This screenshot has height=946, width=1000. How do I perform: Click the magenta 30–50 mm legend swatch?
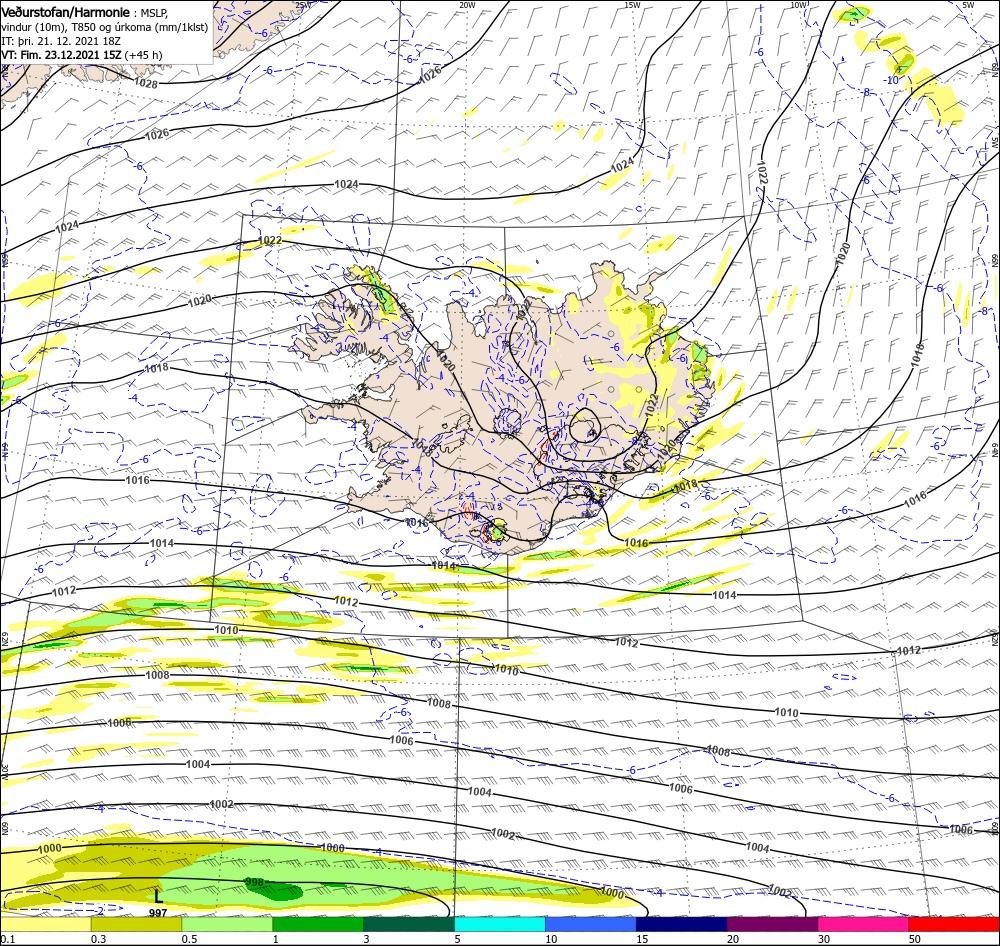click(x=863, y=924)
